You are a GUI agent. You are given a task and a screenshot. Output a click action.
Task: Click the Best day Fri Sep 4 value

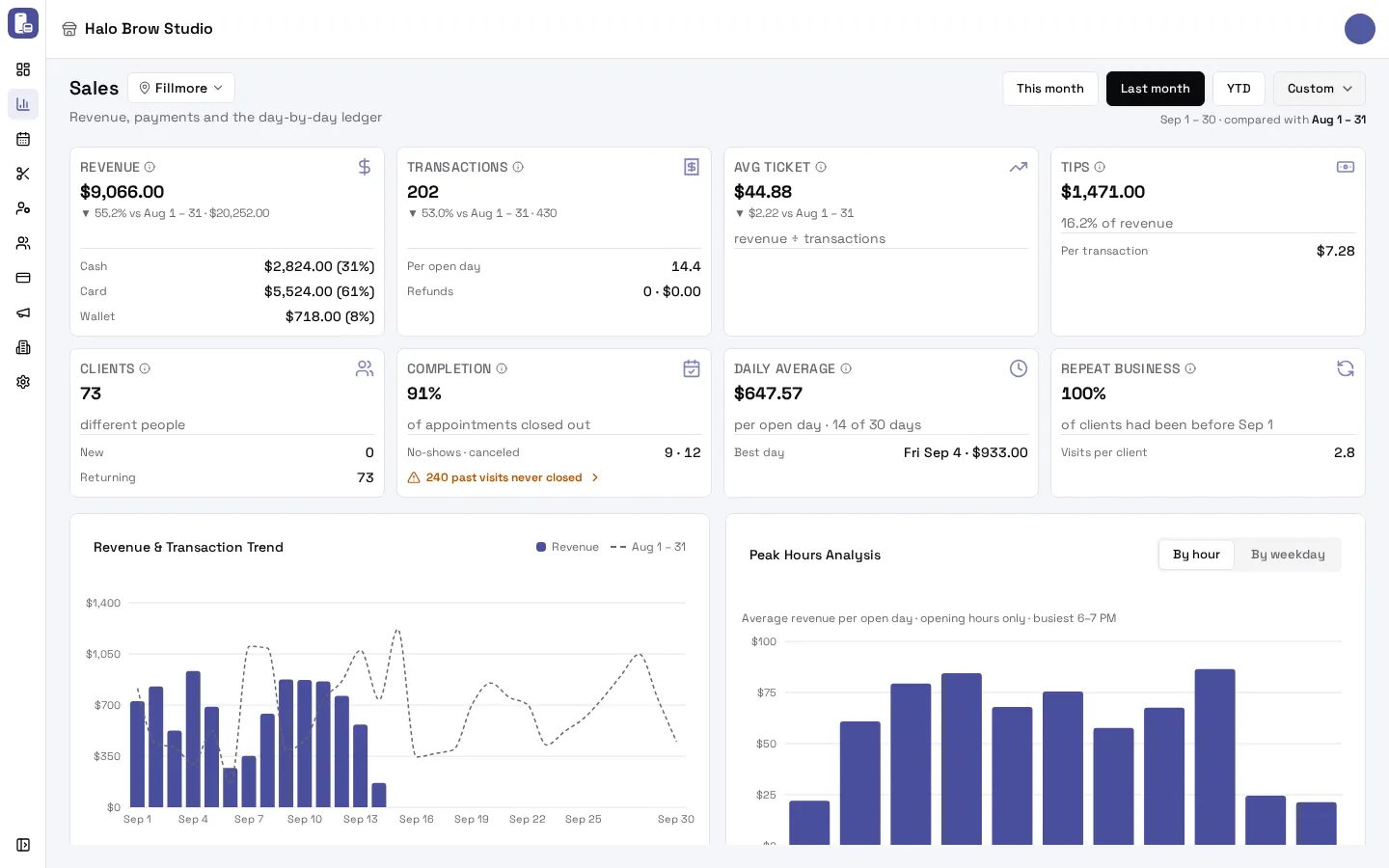[x=966, y=452]
